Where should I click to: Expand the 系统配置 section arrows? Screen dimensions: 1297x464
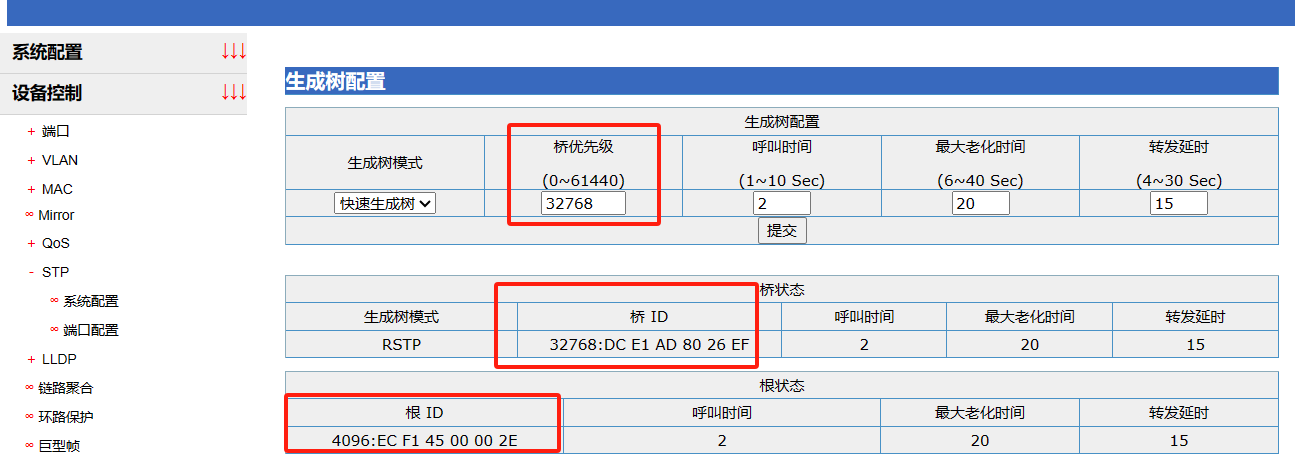(233, 52)
